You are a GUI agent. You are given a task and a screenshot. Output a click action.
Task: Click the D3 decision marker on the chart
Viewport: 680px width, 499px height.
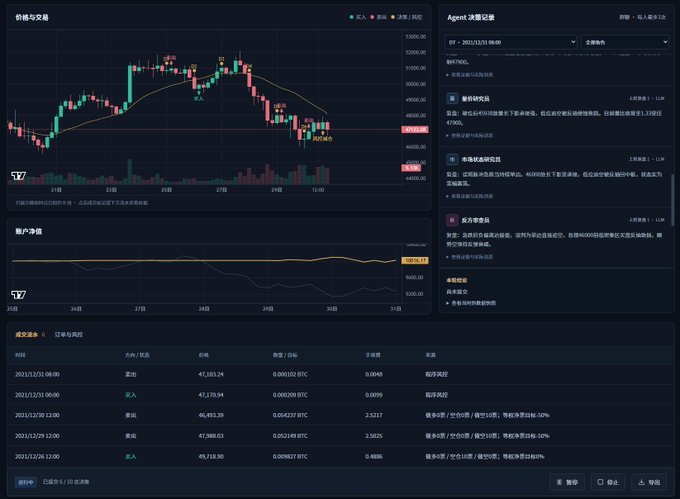click(222, 59)
